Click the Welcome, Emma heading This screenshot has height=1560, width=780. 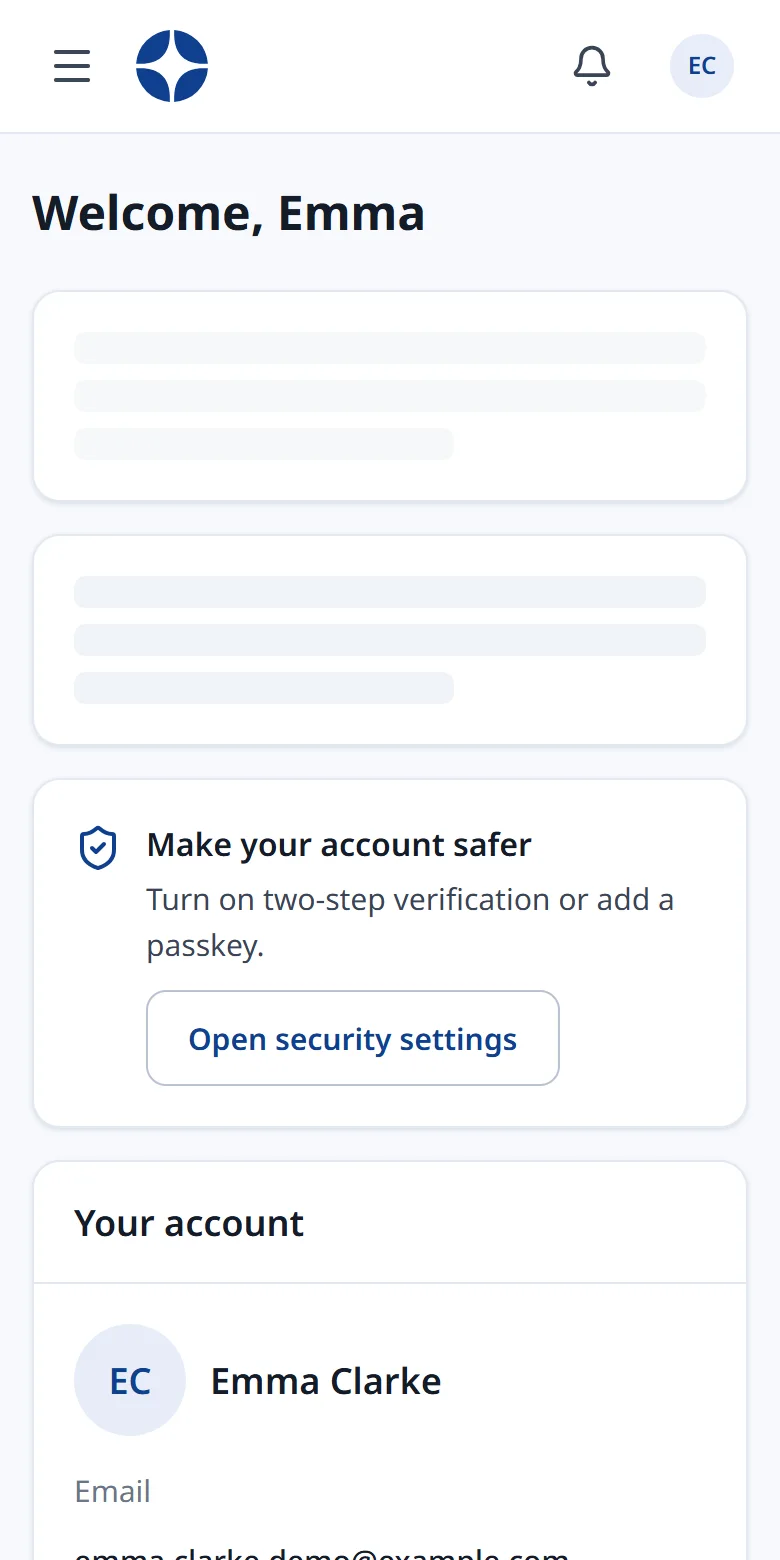click(229, 213)
